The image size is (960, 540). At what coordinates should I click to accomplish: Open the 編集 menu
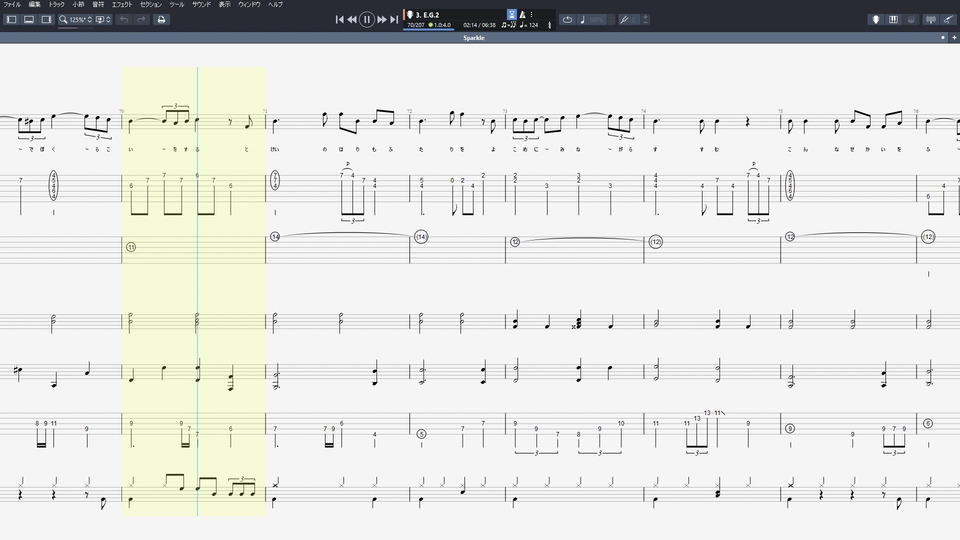[35, 4]
